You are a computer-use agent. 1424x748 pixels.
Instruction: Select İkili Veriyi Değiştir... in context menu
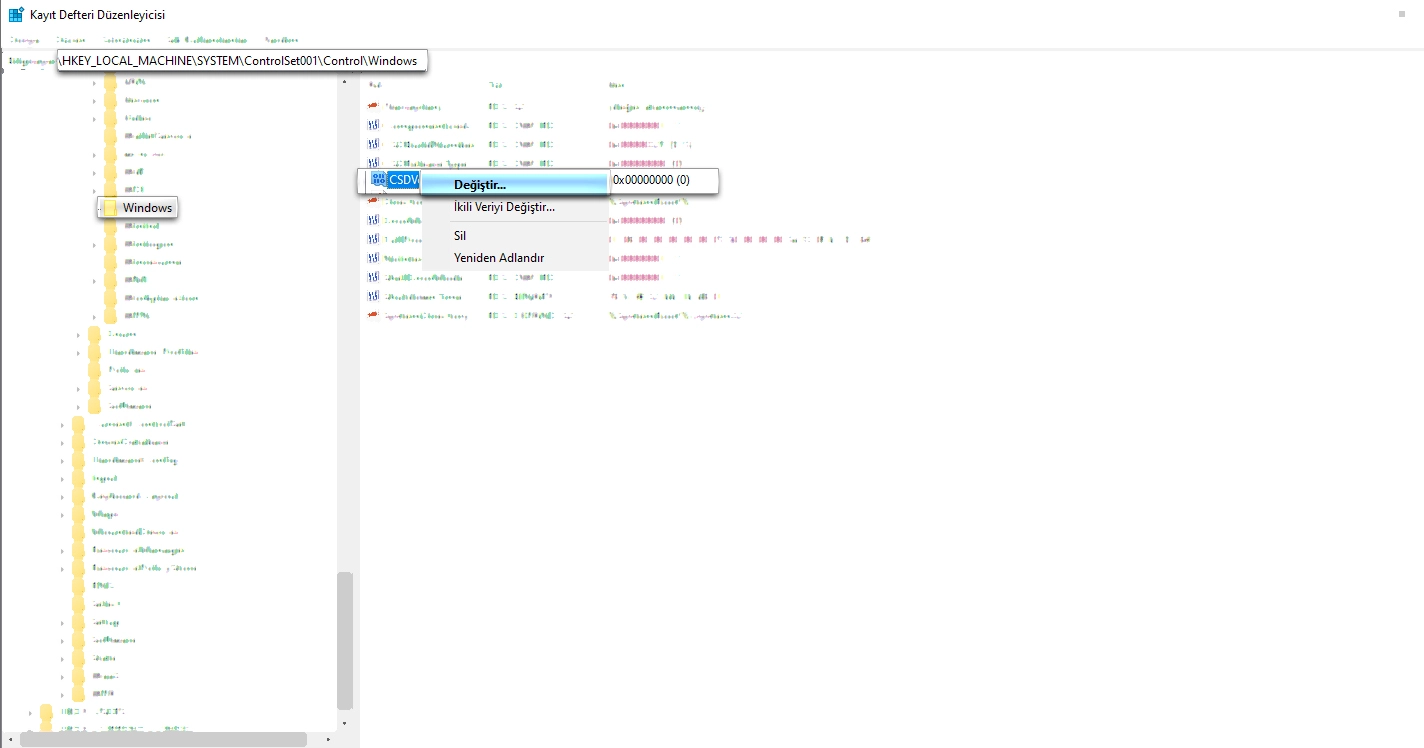coord(503,207)
